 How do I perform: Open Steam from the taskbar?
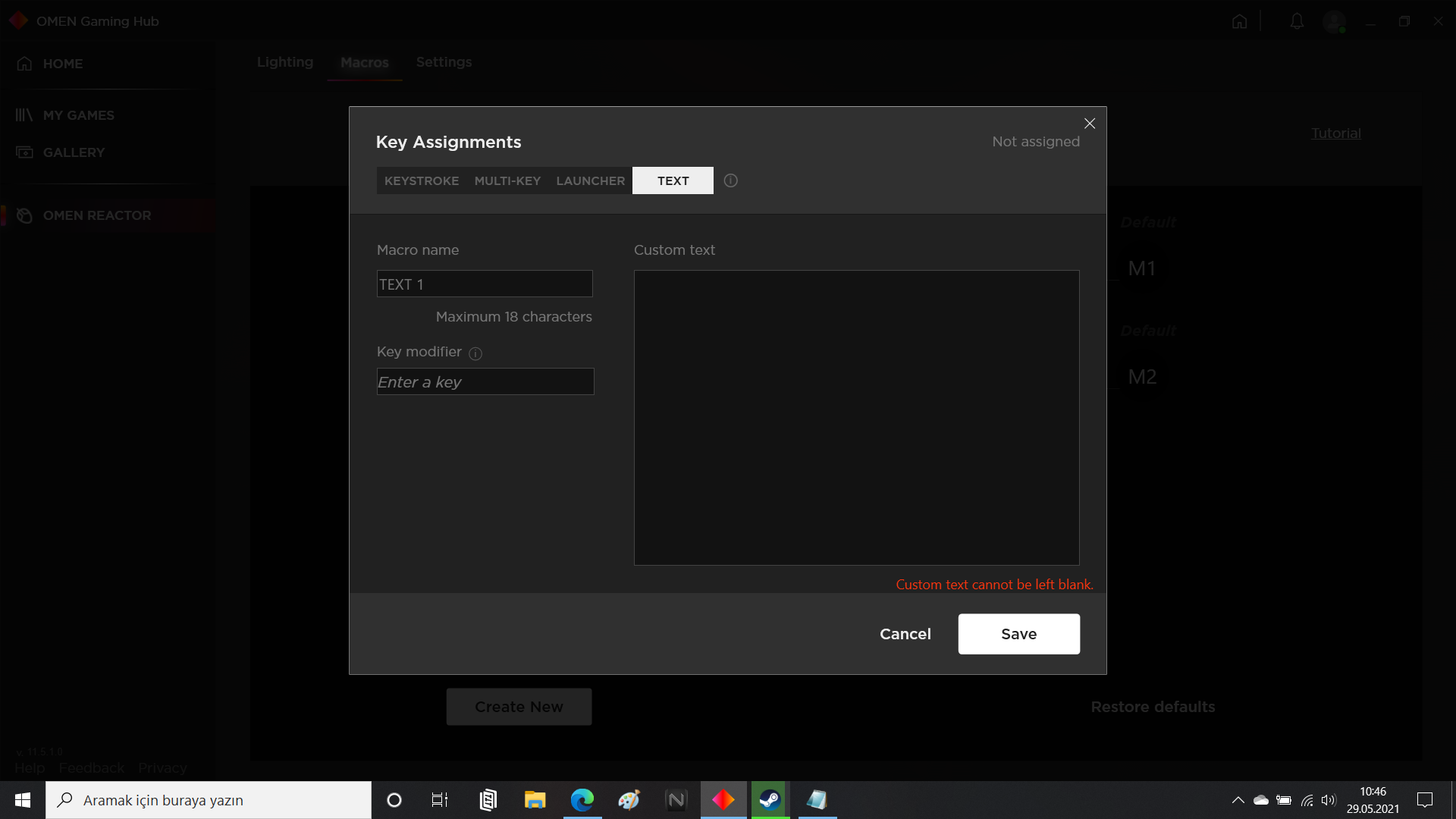tap(770, 800)
